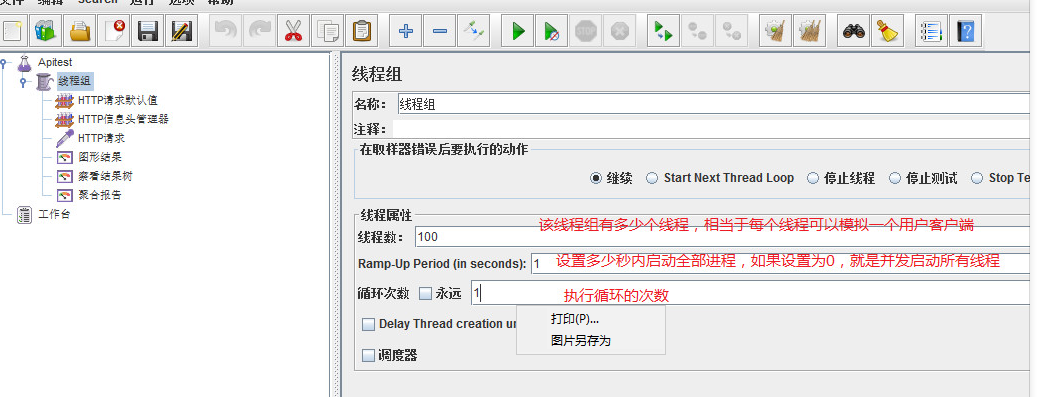Select the HTTP请求 sampler in tree
The width and height of the screenshot is (1037, 397).
101,138
